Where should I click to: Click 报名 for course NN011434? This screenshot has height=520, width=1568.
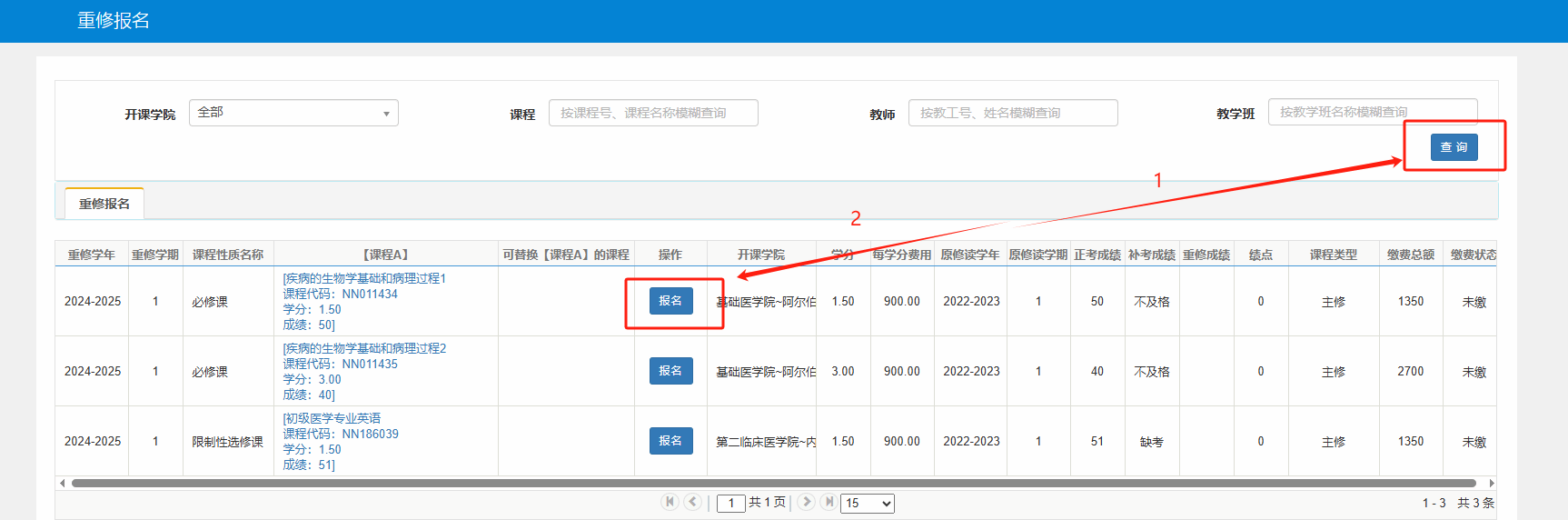[x=670, y=301]
